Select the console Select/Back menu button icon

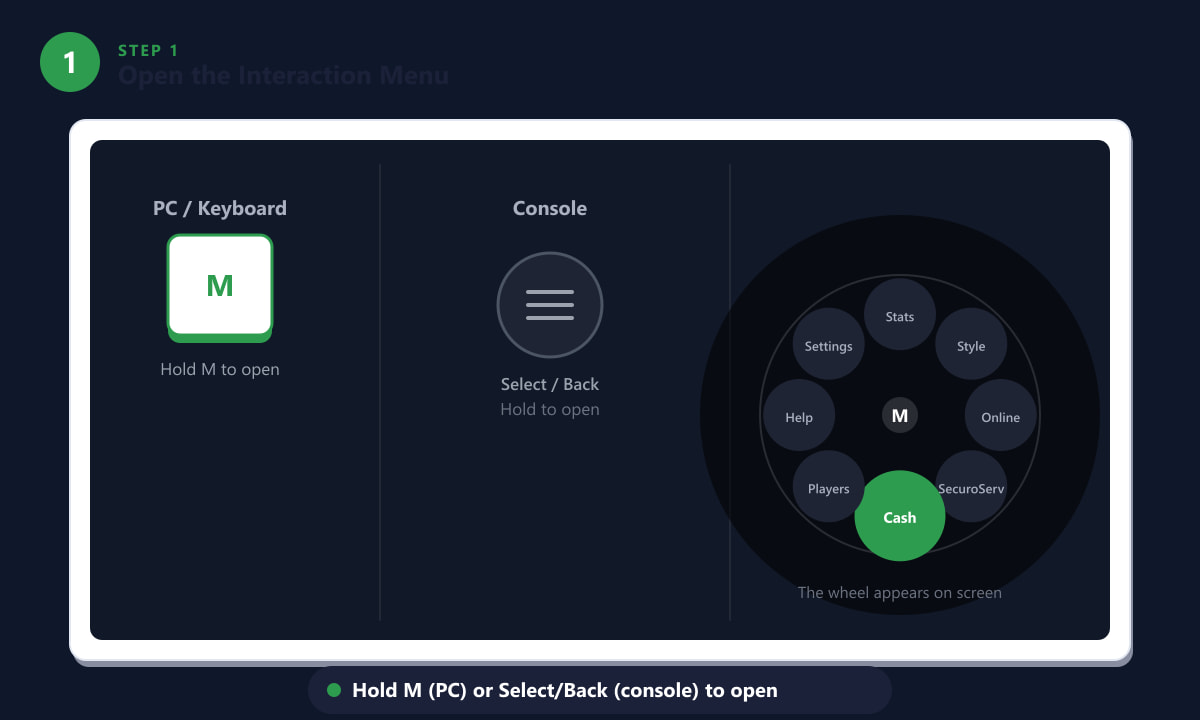(550, 305)
